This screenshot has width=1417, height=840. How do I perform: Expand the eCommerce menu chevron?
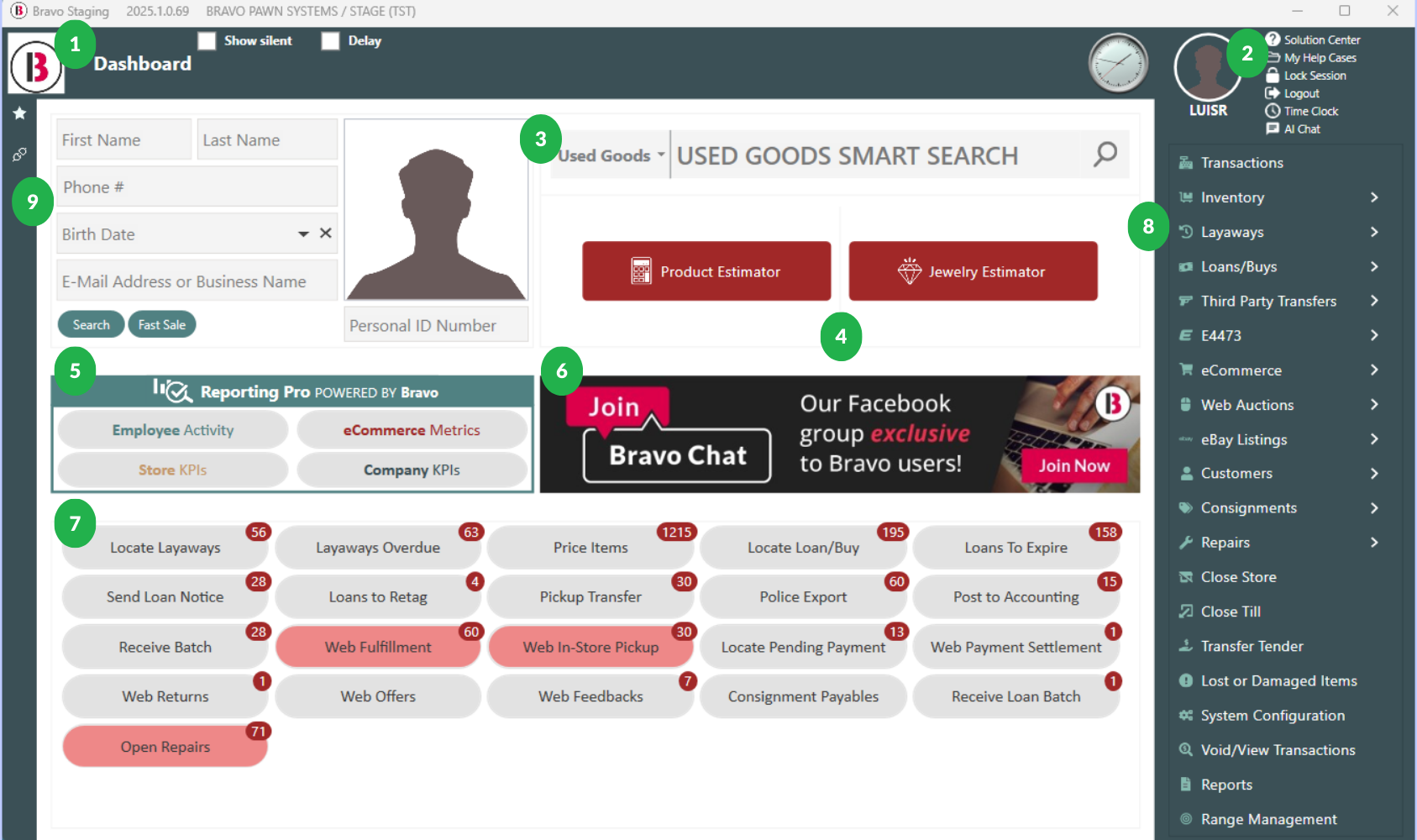coord(1374,370)
